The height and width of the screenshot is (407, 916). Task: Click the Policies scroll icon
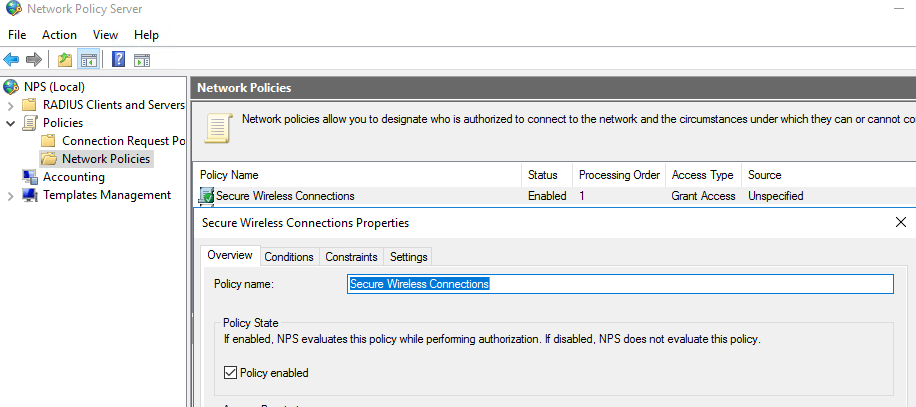29,123
